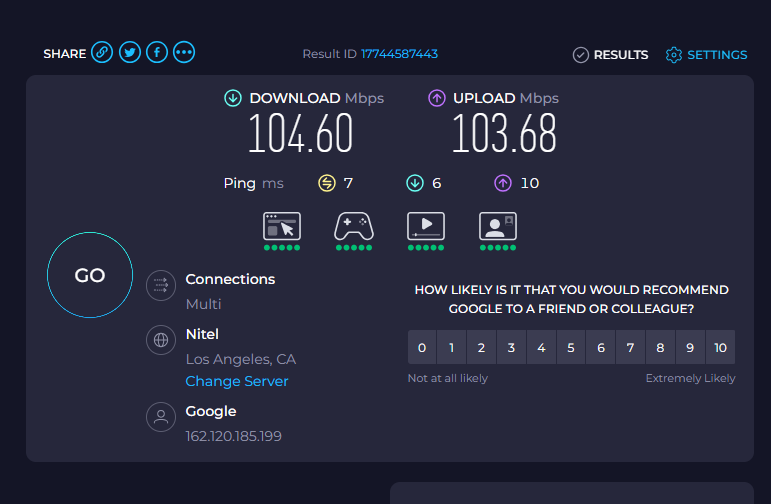Open the RESULTS tab
The height and width of the screenshot is (504, 771).
tap(611, 55)
